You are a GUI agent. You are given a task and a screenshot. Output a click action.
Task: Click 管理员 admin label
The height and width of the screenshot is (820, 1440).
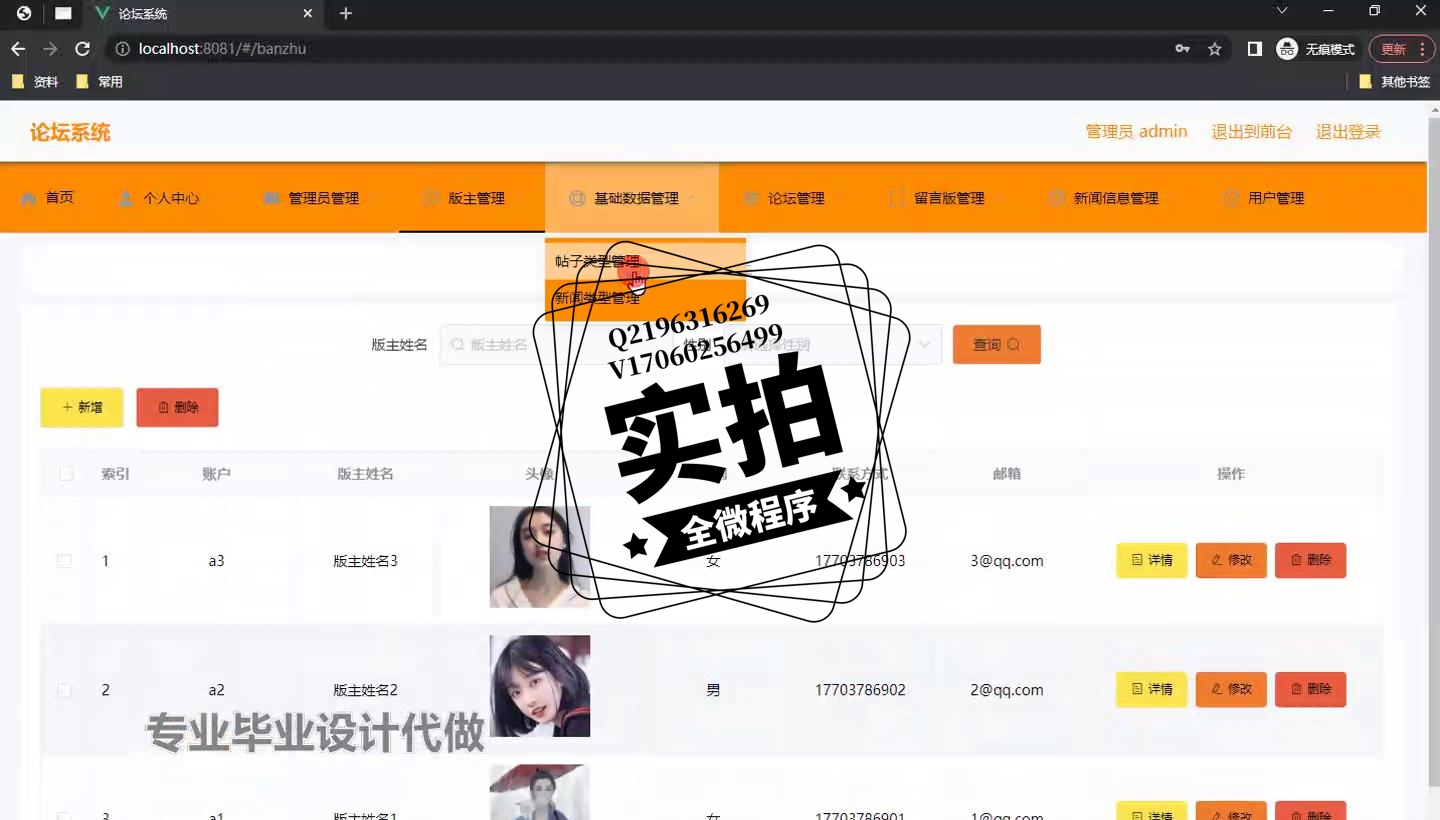1137,132
